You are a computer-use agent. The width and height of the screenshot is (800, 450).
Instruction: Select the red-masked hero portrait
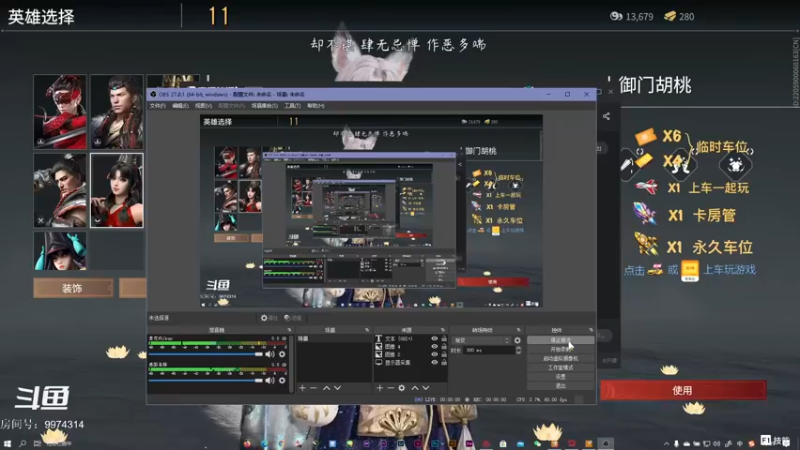(x=60, y=112)
